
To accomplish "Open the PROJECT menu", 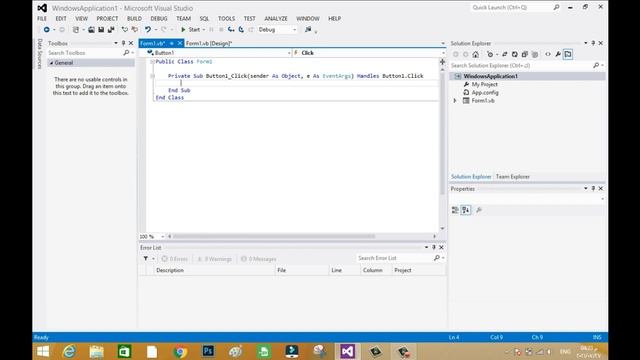I will click(107, 18).
